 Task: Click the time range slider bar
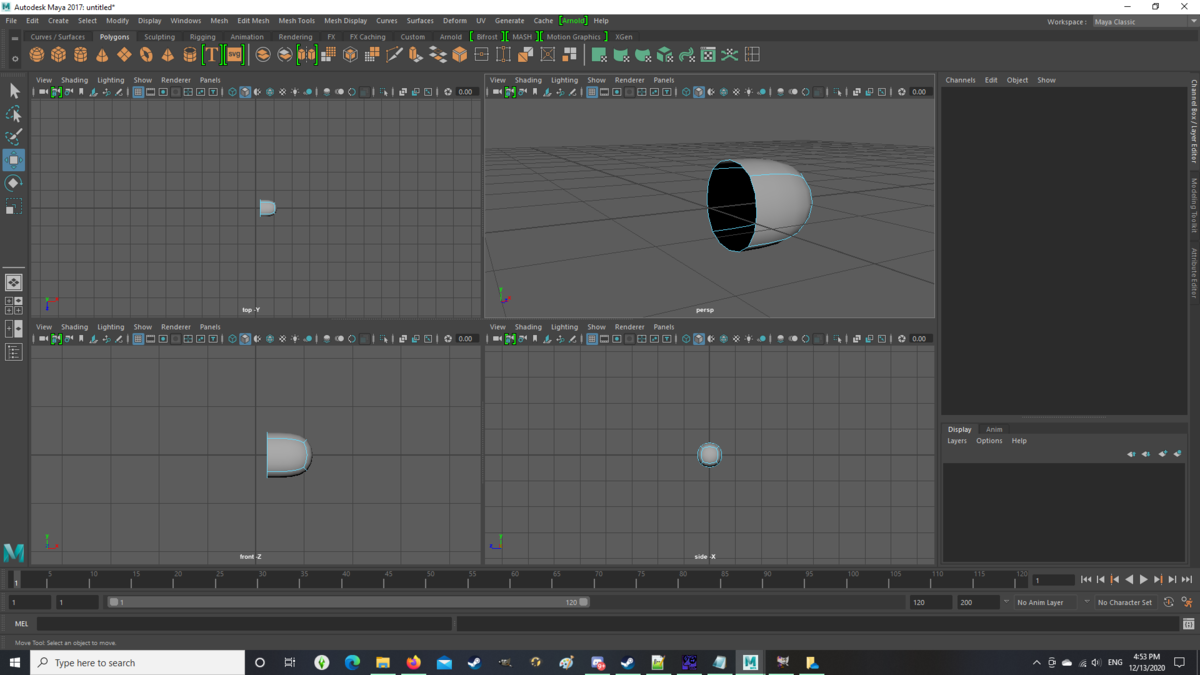(x=348, y=603)
